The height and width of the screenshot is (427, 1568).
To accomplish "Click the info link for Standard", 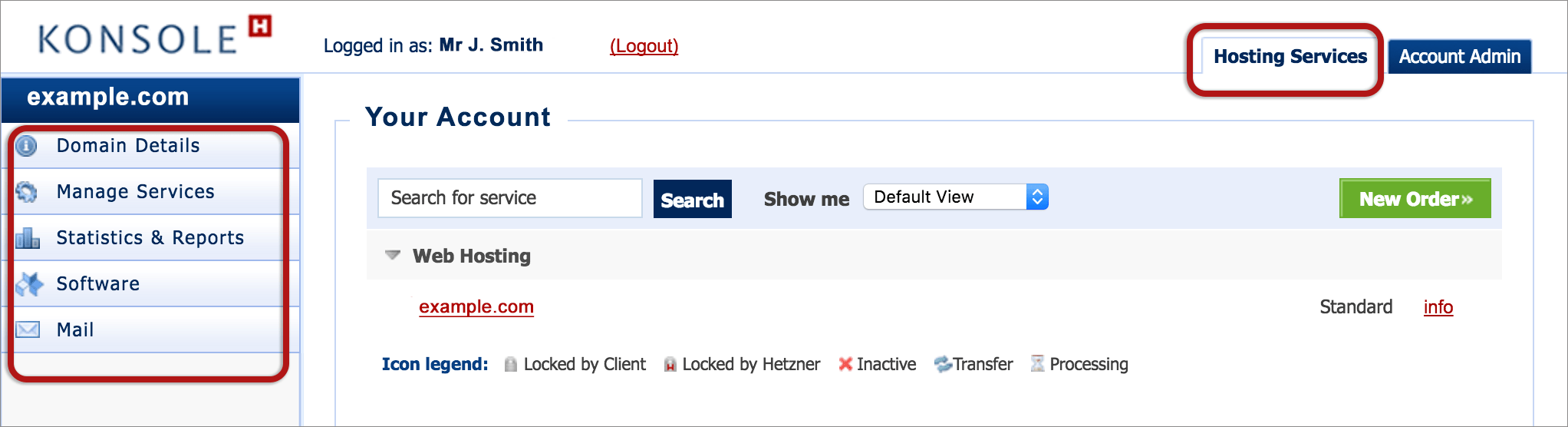I will (x=1438, y=307).
